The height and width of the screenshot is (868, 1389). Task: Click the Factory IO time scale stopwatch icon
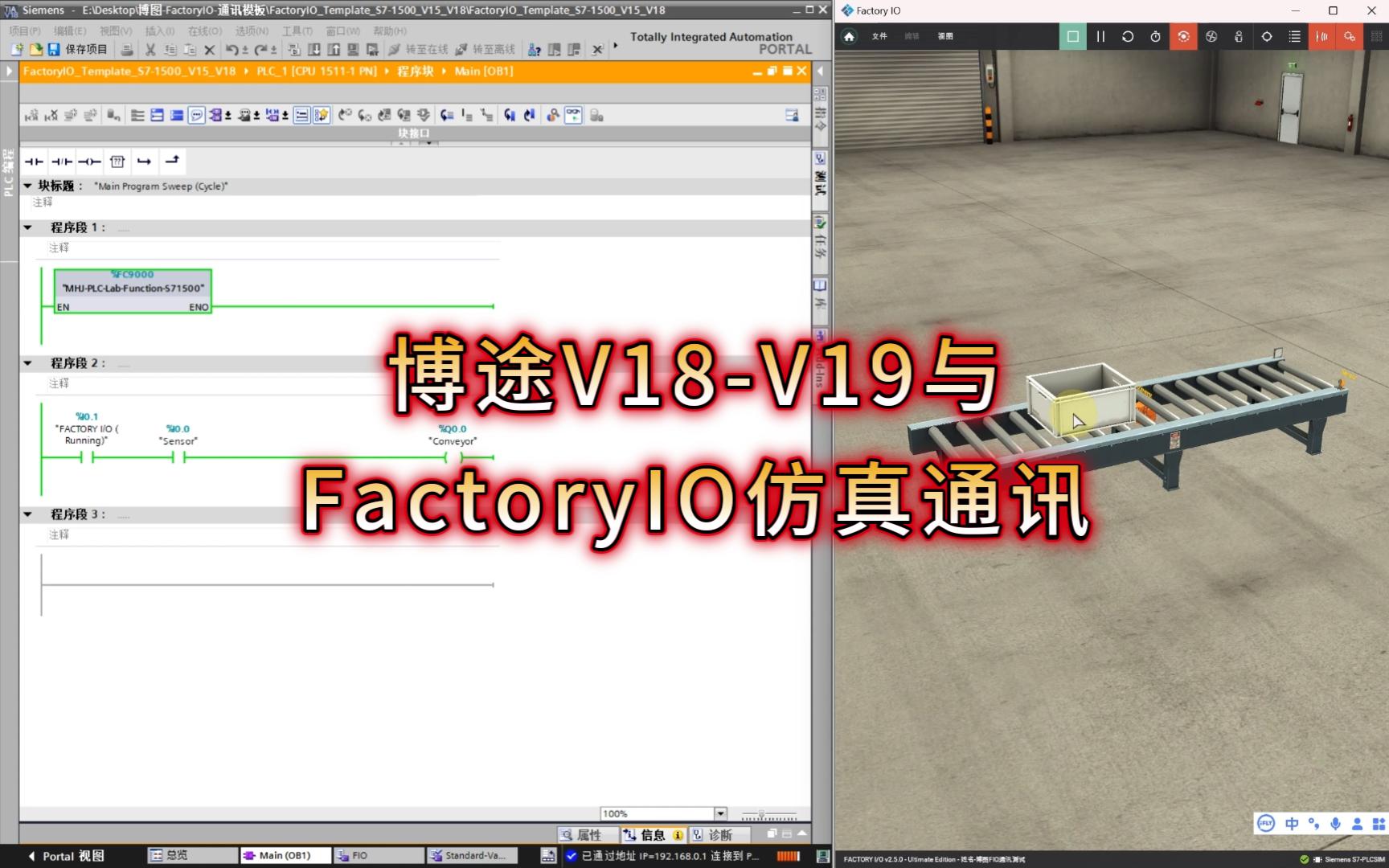[1155, 36]
